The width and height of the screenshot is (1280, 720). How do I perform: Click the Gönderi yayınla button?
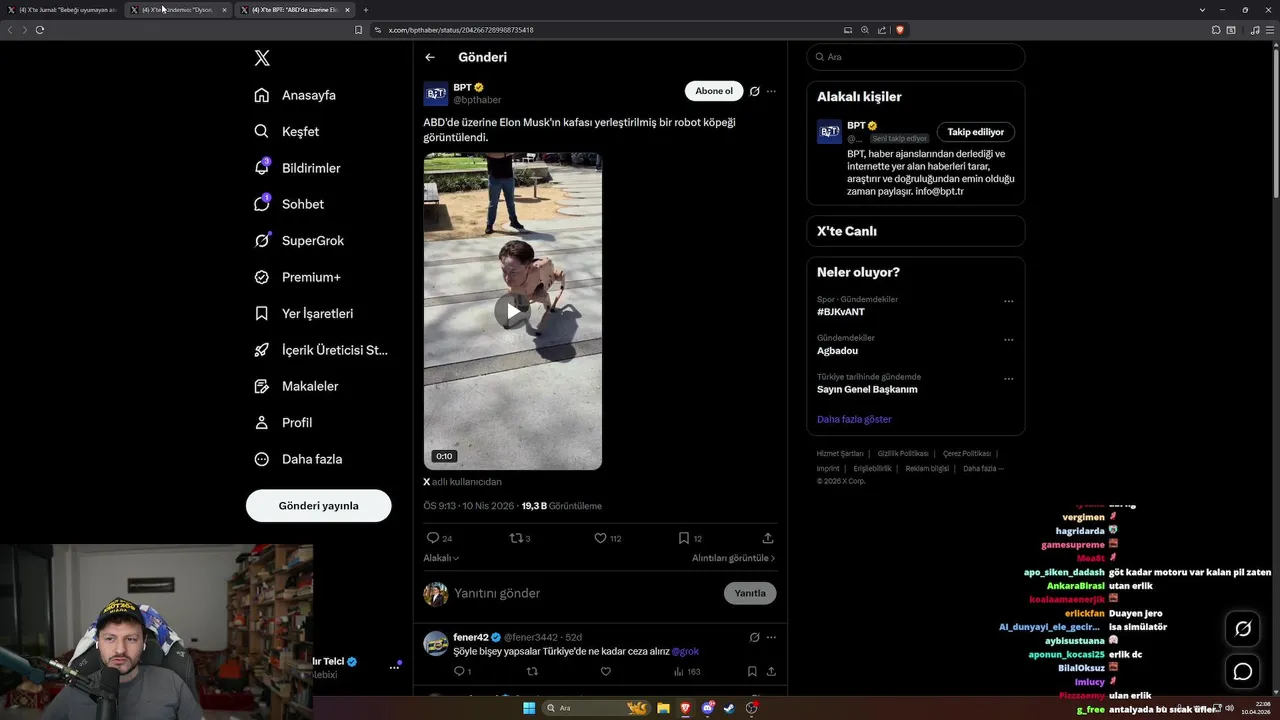coord(318,505)
